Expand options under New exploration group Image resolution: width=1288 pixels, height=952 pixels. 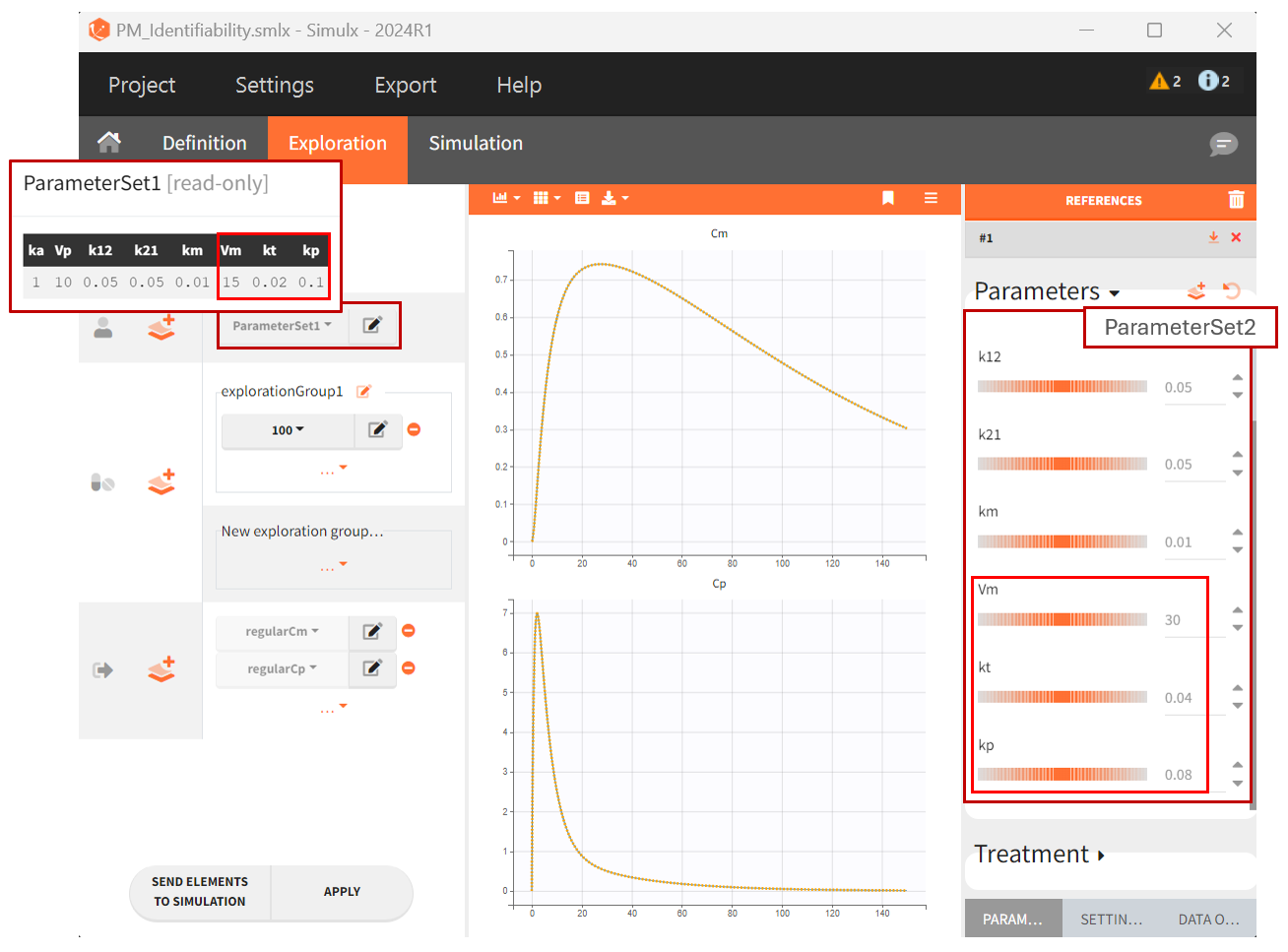pos(333,567)
